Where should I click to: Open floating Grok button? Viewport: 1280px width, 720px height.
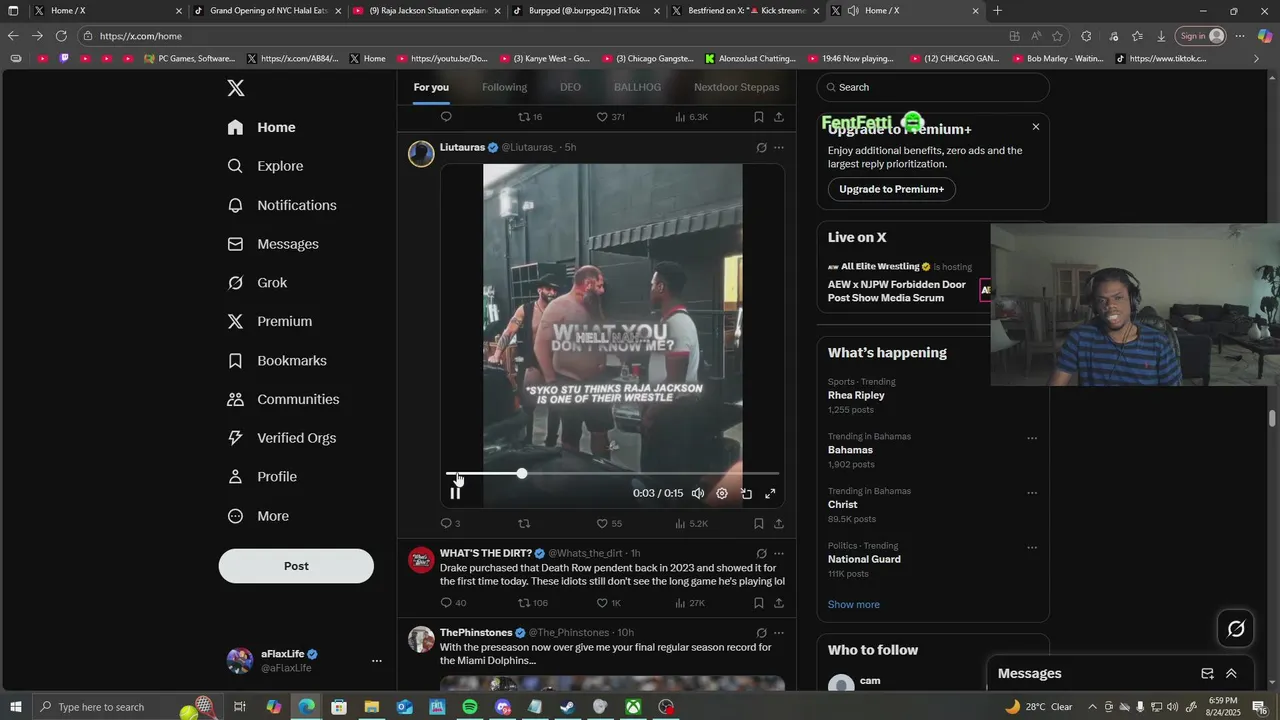pos(1236,629)
